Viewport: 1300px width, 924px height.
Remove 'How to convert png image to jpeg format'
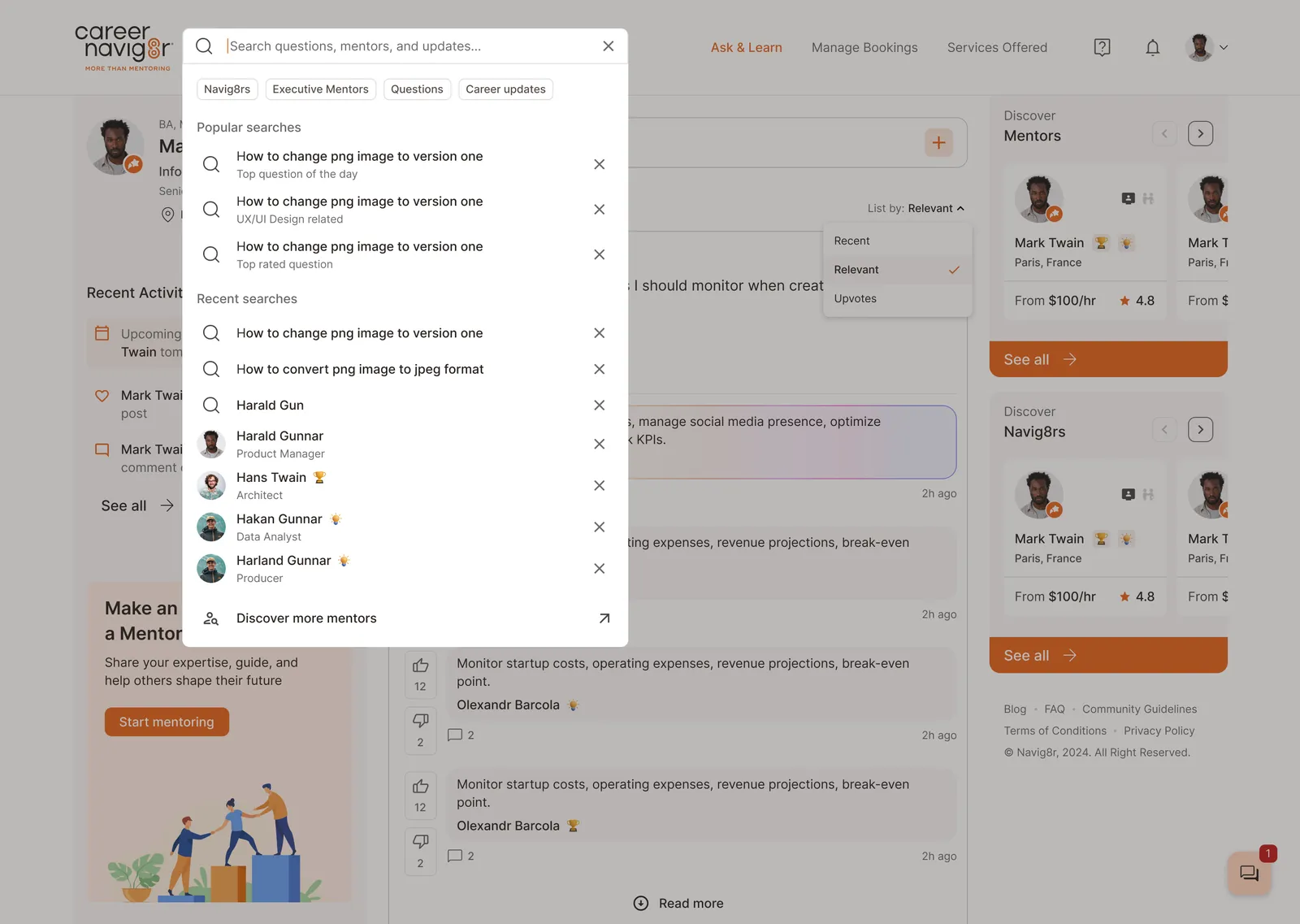coord(599,369)
